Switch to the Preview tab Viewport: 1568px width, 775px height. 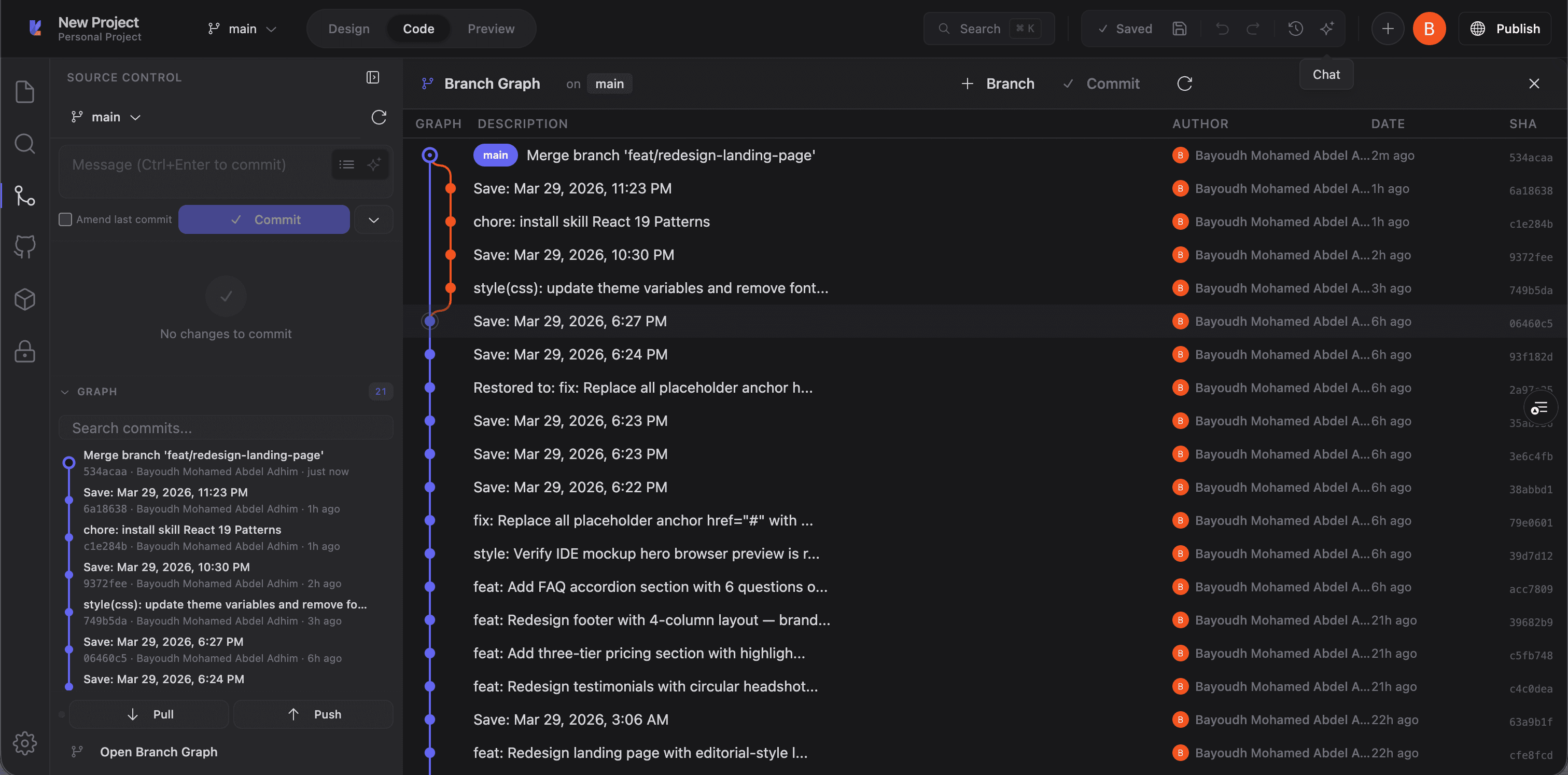click(491, 29)
